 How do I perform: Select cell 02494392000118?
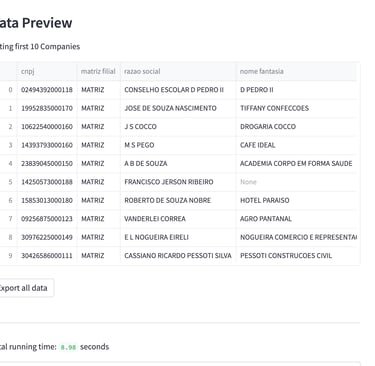click(x=47, y=90)
